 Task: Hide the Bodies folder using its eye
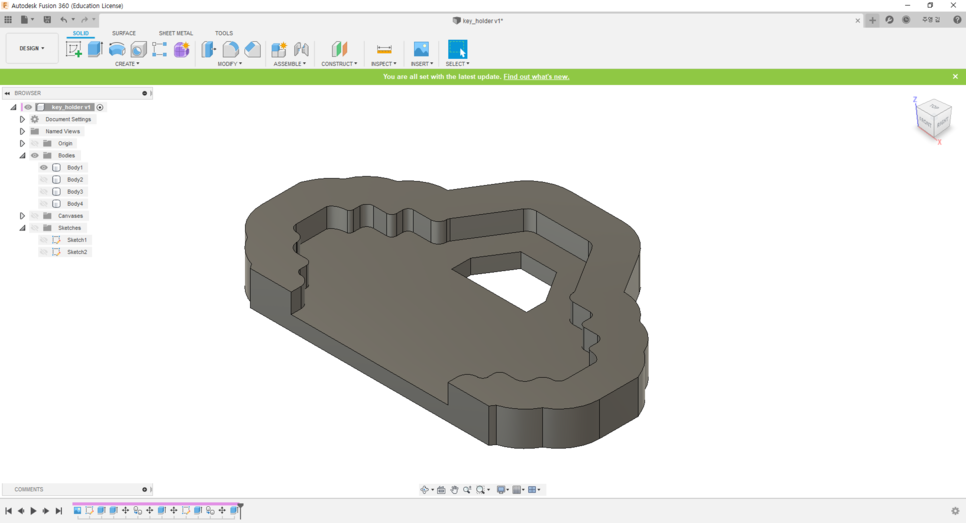click(x=35, y=155)
